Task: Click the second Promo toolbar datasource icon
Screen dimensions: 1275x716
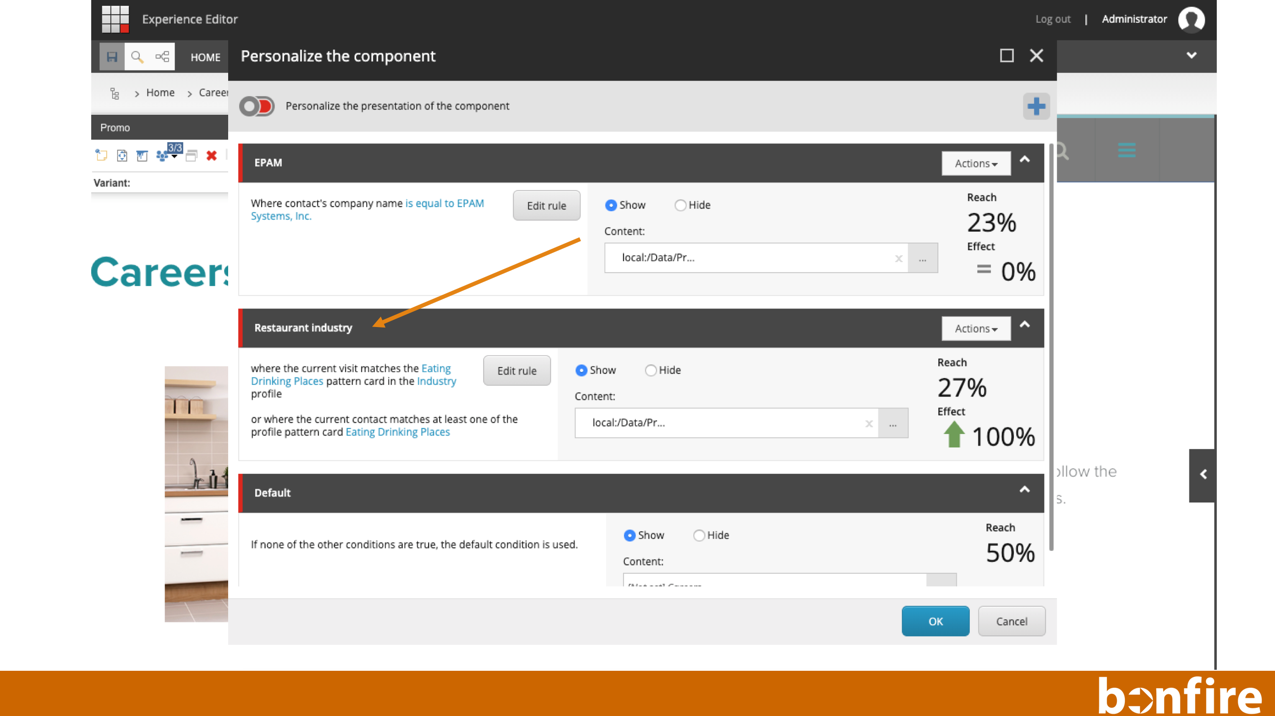Action: coord(122,156)
